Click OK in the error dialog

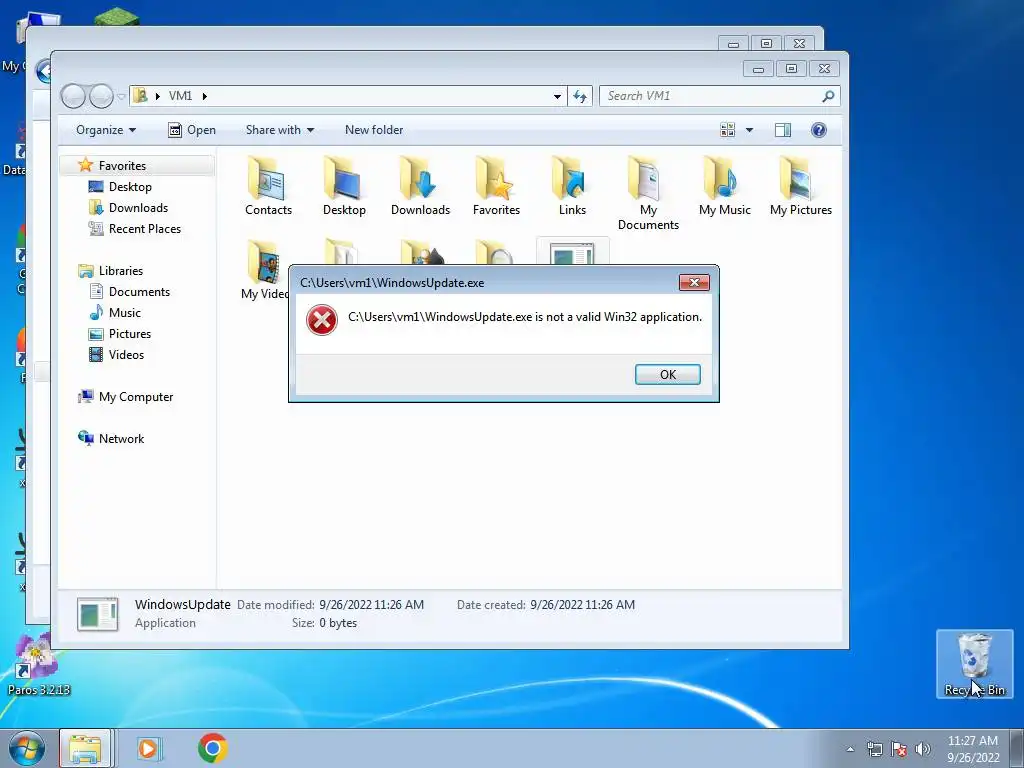coord(667,374)
